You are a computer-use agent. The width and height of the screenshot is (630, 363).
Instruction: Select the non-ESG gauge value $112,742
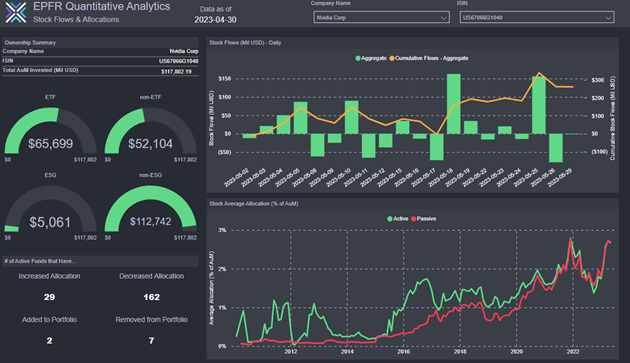click(150, 221)
